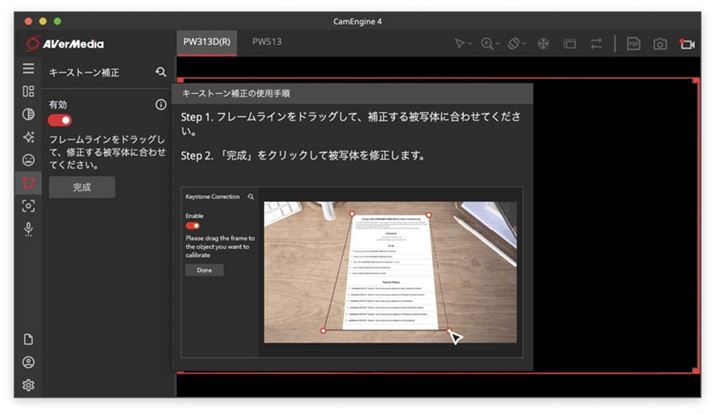Screen dimensions: 715x414
Task: Click the search icon next to キーストーン補正
Action: 161,72
